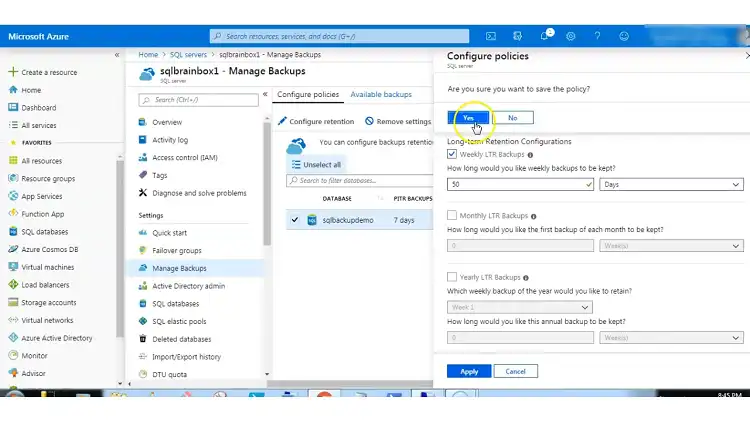Open Week 1 yearly backup dropdown
This screenshot has width=750, height=421.
pos(519,307)
